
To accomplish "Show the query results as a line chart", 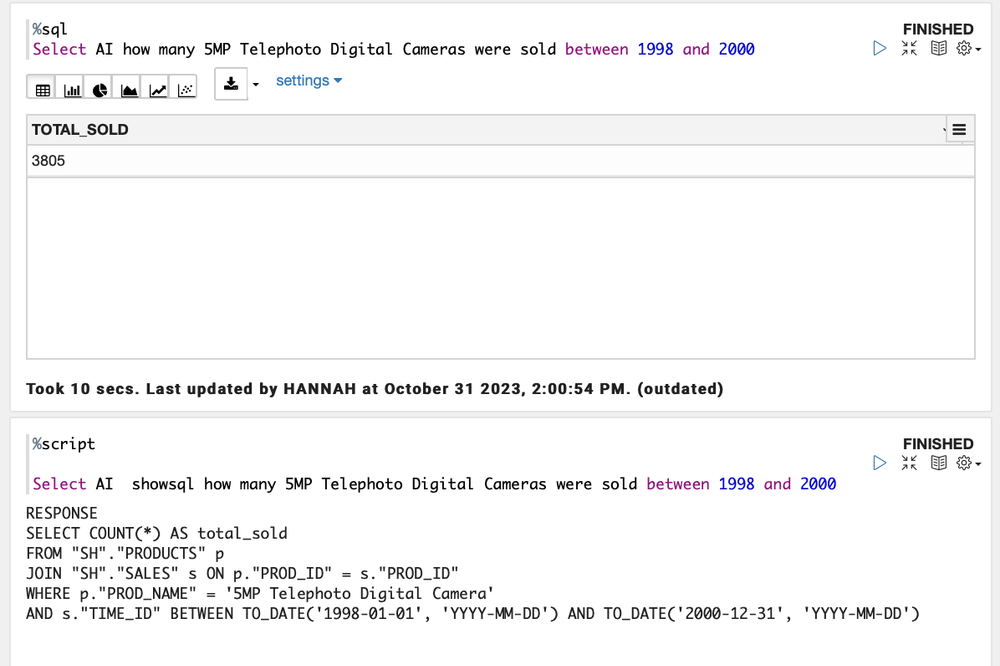I will 156,88.
